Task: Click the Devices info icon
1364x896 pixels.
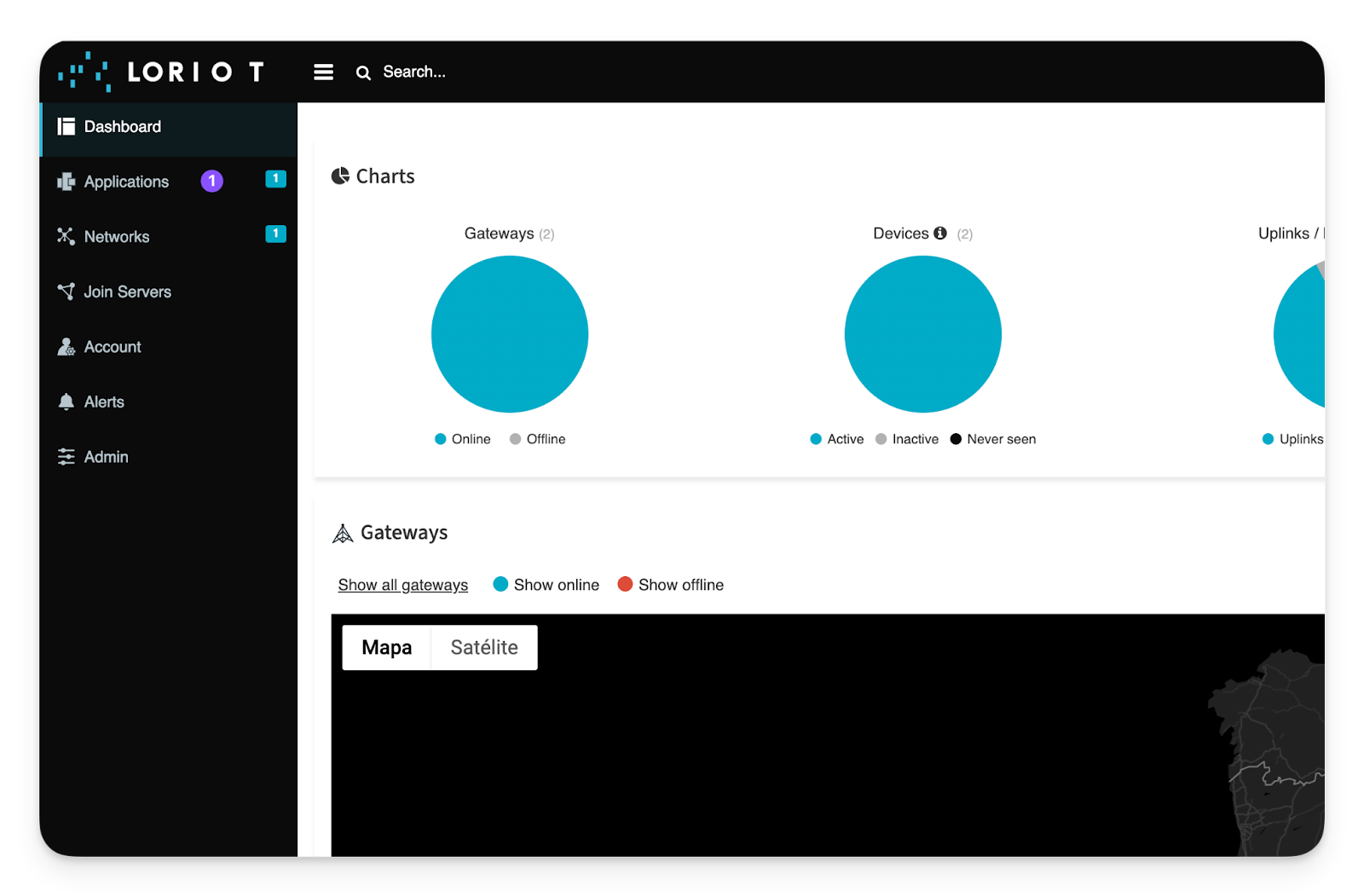Action: click(x=940, y=233)
